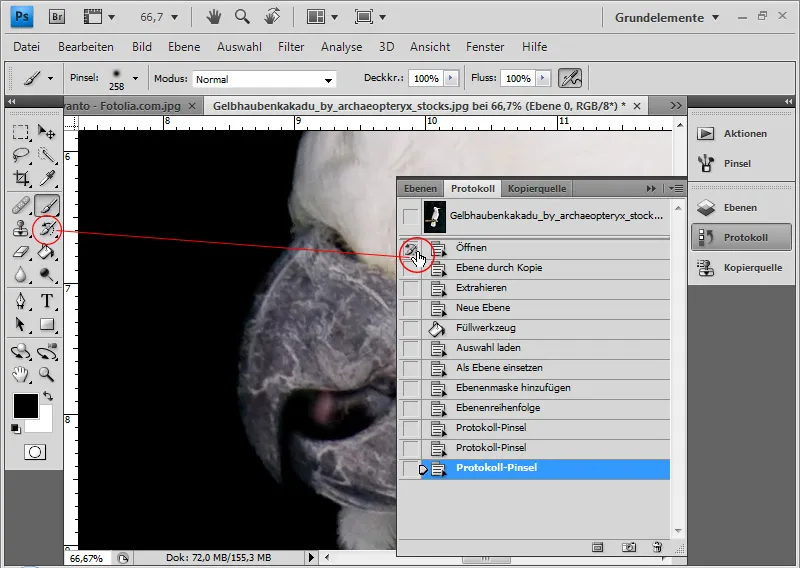800x568 pixels.
Task: Open the Protokoll panel options menu
Action: pos(676,188)
